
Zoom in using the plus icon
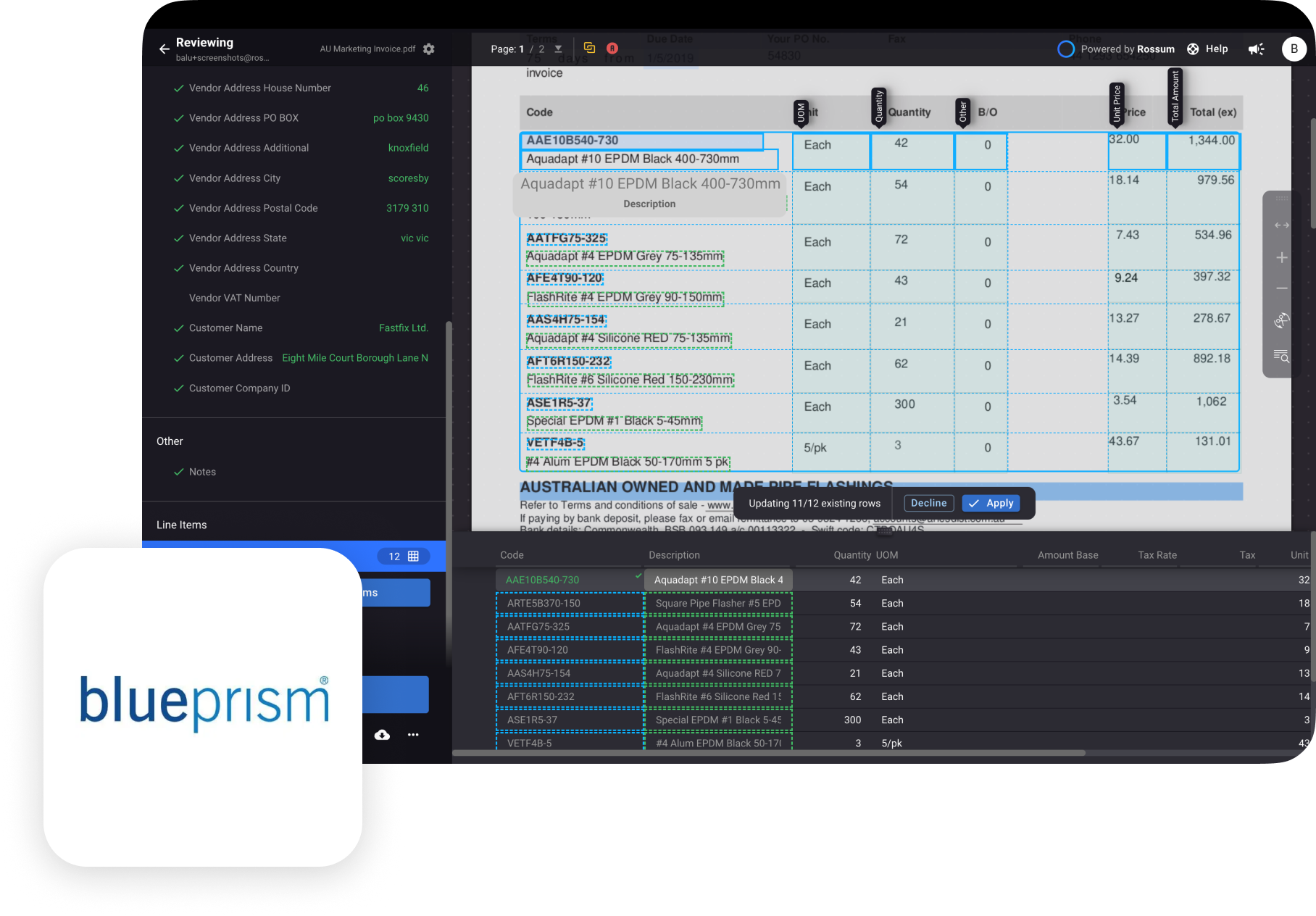click(1282, 257)
